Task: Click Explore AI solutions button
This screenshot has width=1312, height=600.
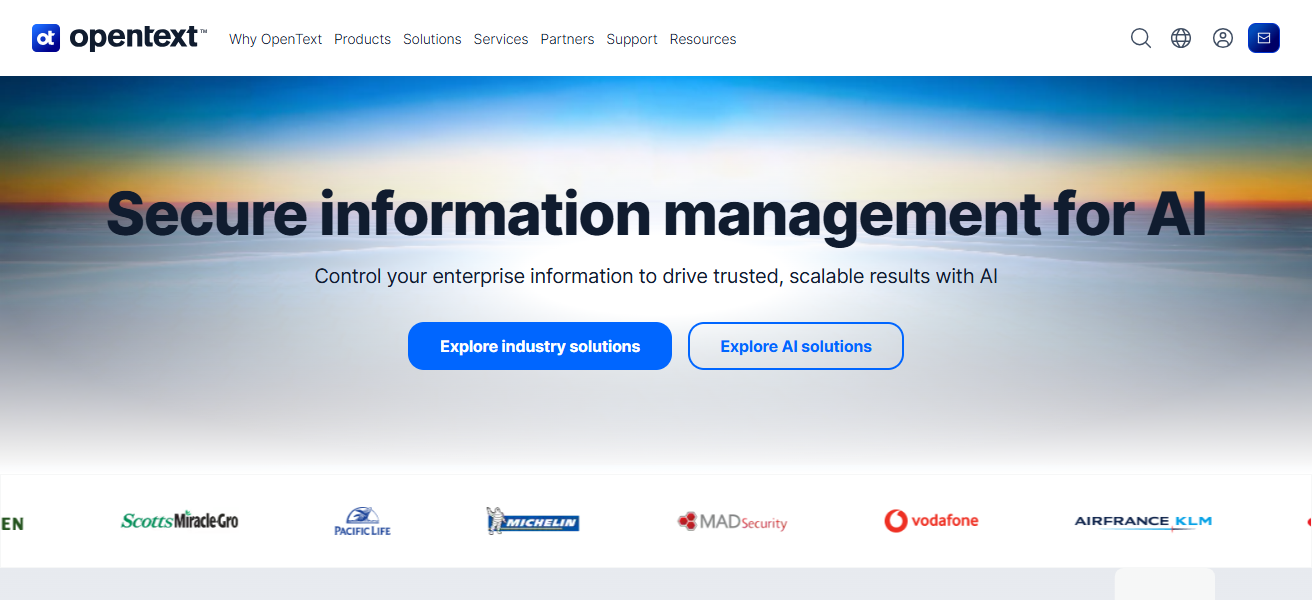Action: coord(796,346)
